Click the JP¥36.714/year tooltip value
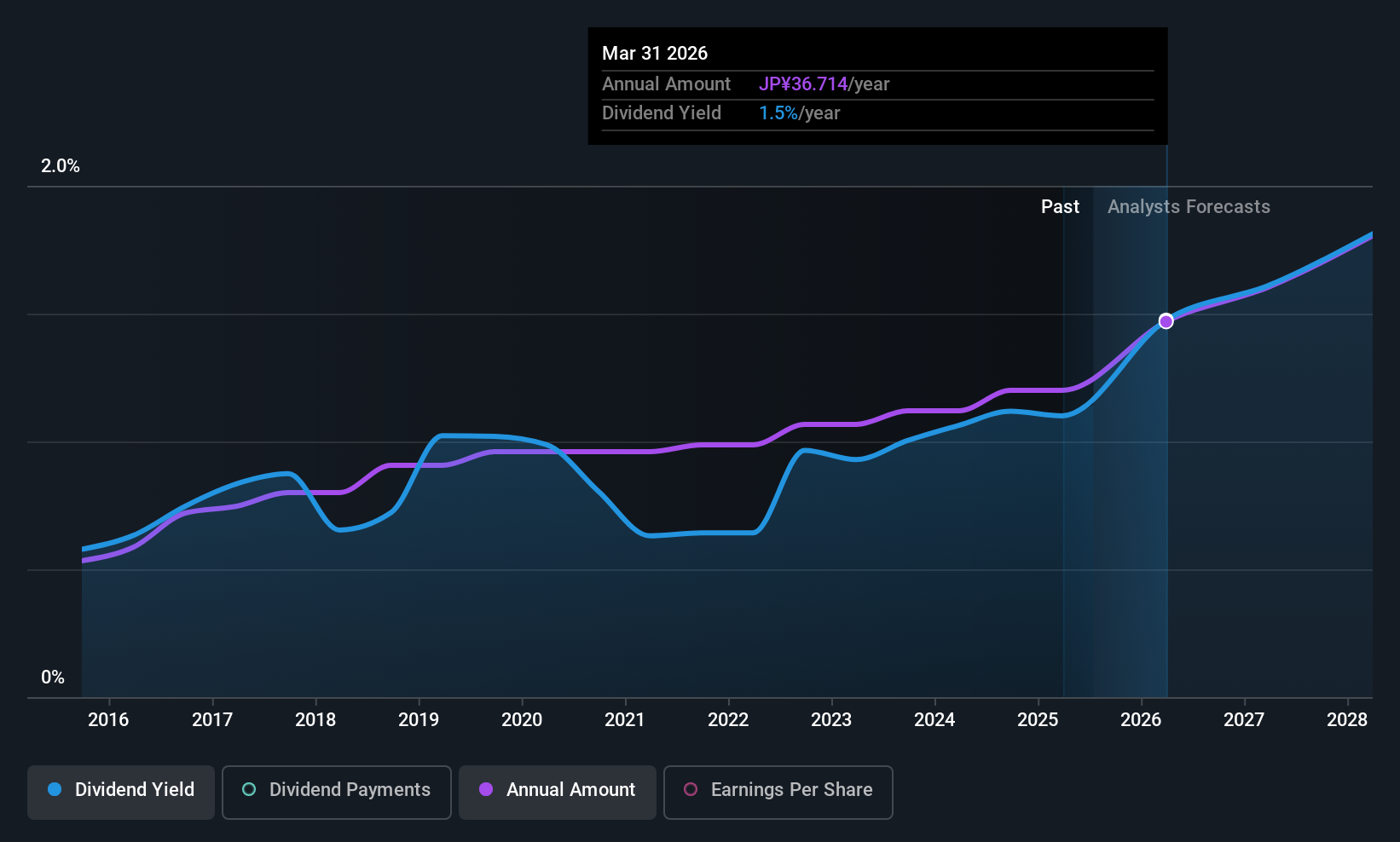Screen dimensions: 1400x842 tap(824, 84)
